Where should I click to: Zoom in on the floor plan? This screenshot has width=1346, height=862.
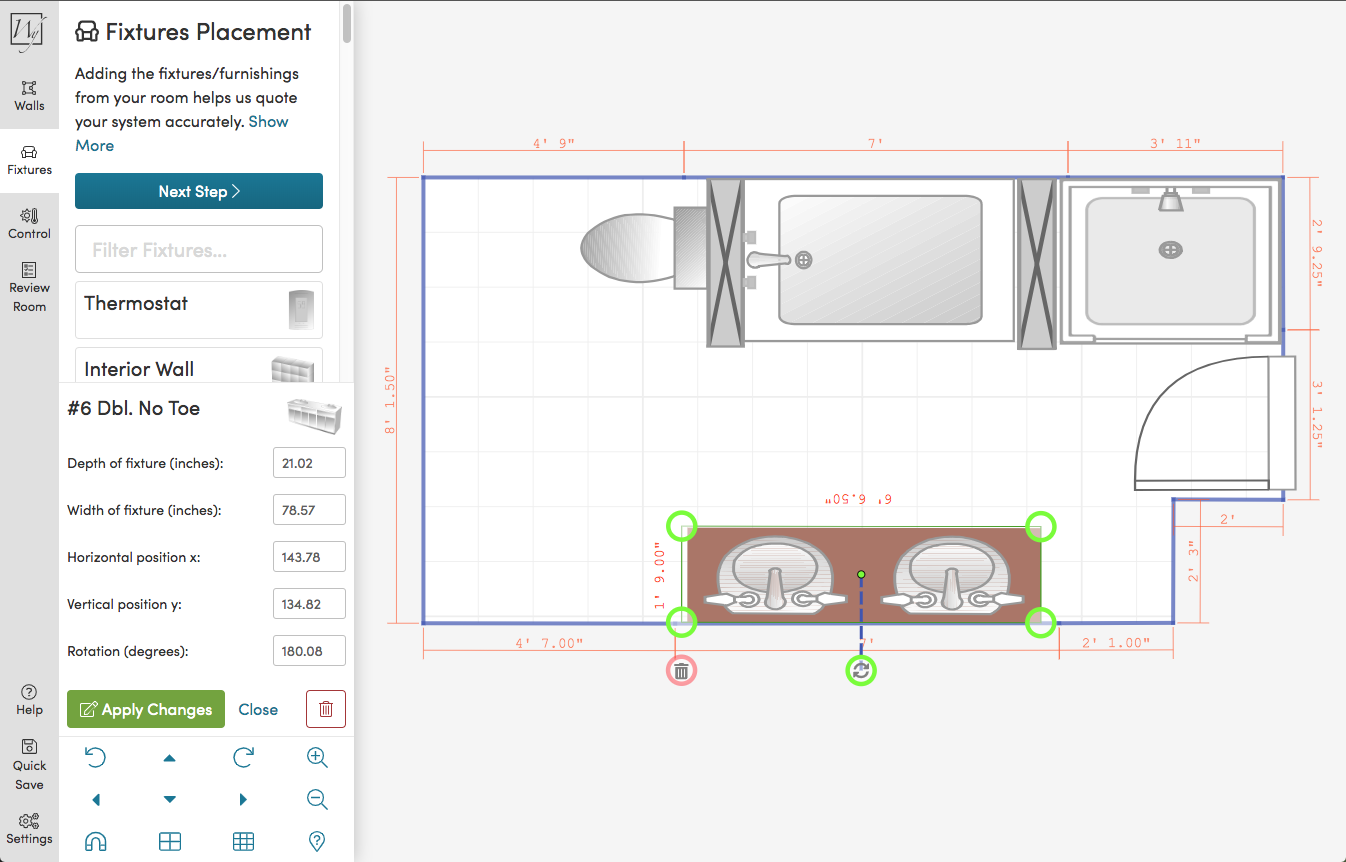[317, 757]
